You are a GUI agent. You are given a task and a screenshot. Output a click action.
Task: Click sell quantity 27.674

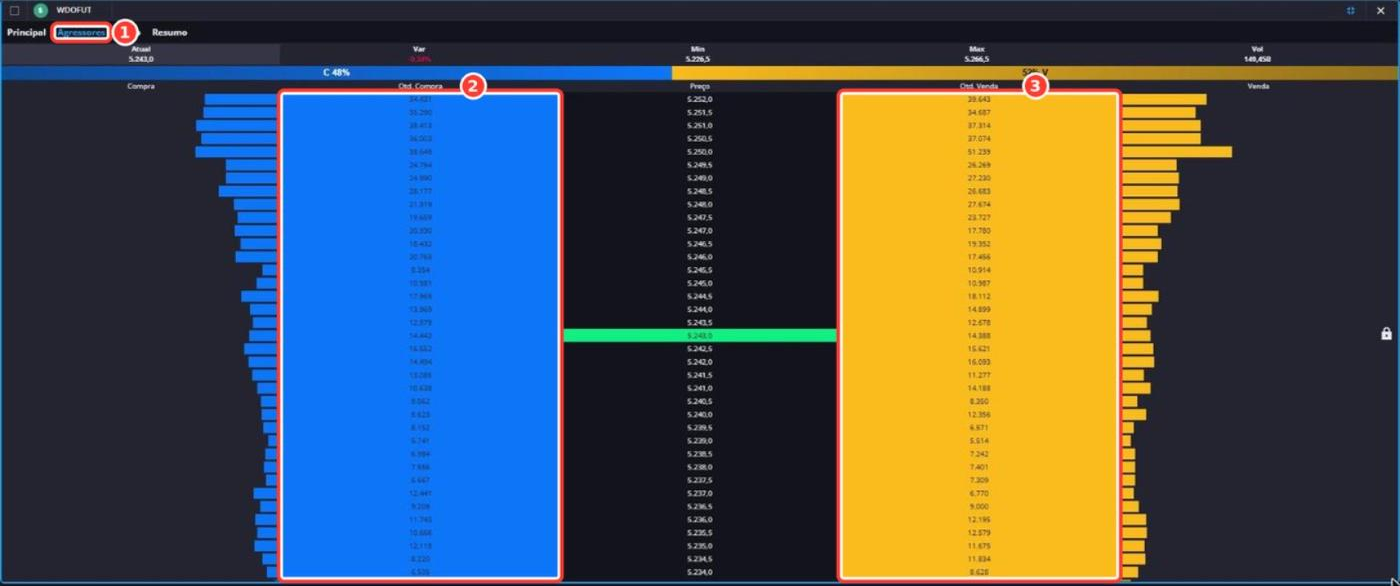click(979, 204)
